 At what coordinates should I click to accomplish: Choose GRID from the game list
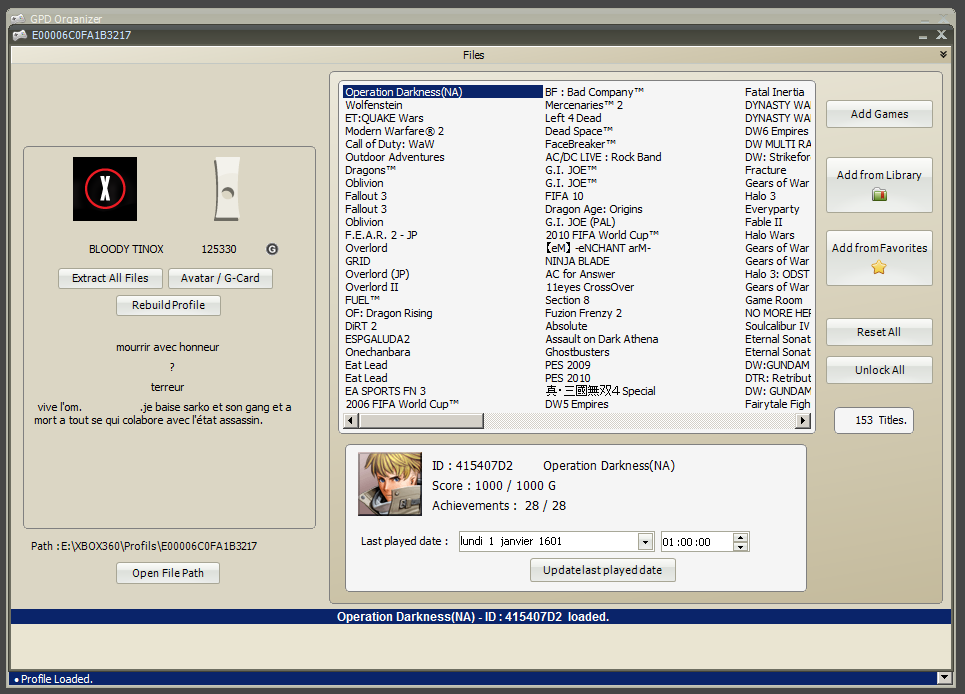pos(358,261)
